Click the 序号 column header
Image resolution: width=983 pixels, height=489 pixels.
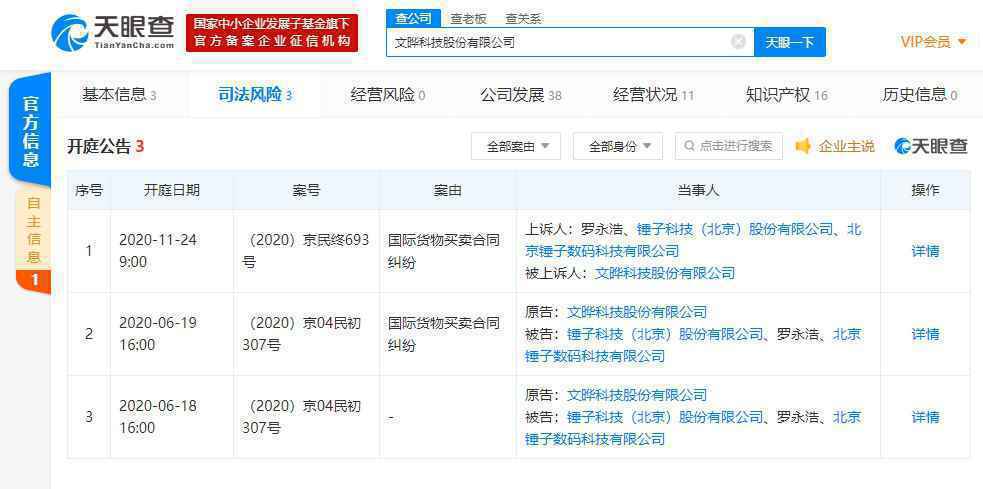pyautogui.click(x=89, y=191)
